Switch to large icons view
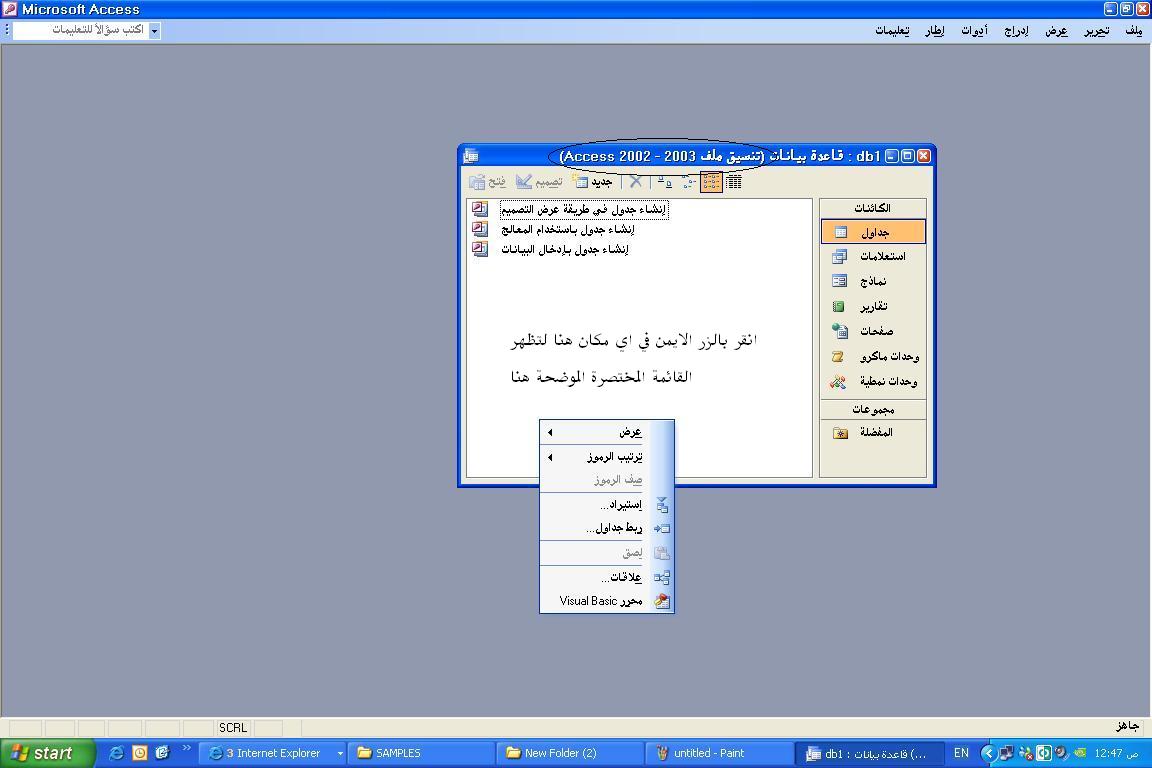 (x=665, y=182)
